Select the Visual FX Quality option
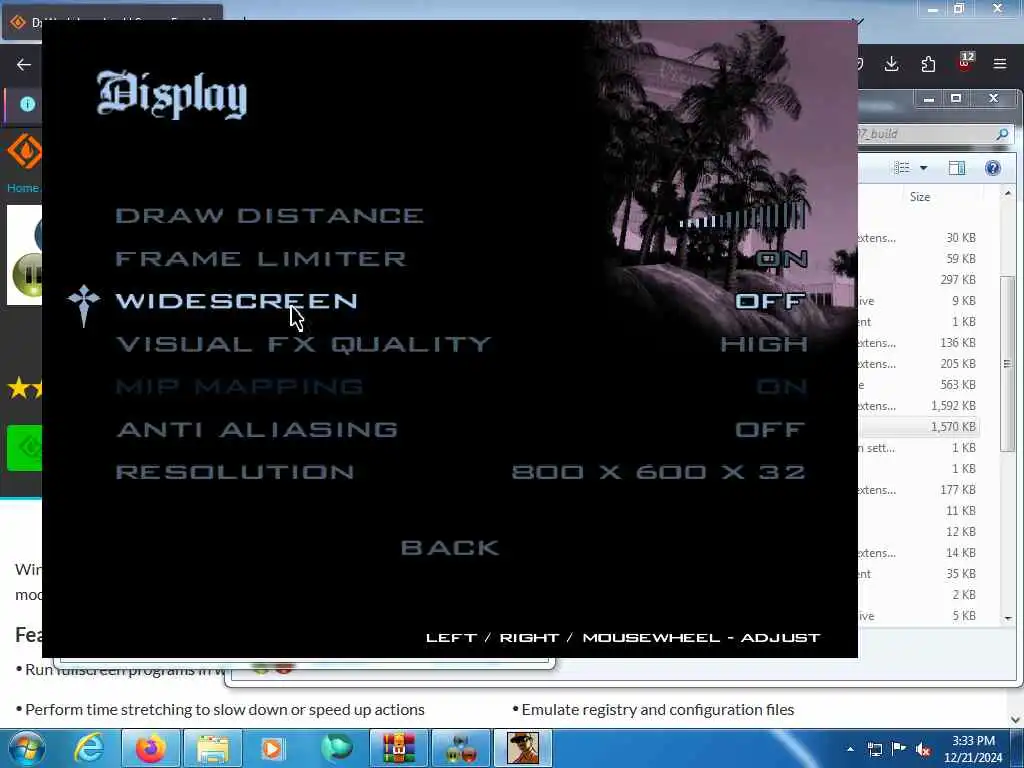1024x768 pixels. [x=303, y=344]
